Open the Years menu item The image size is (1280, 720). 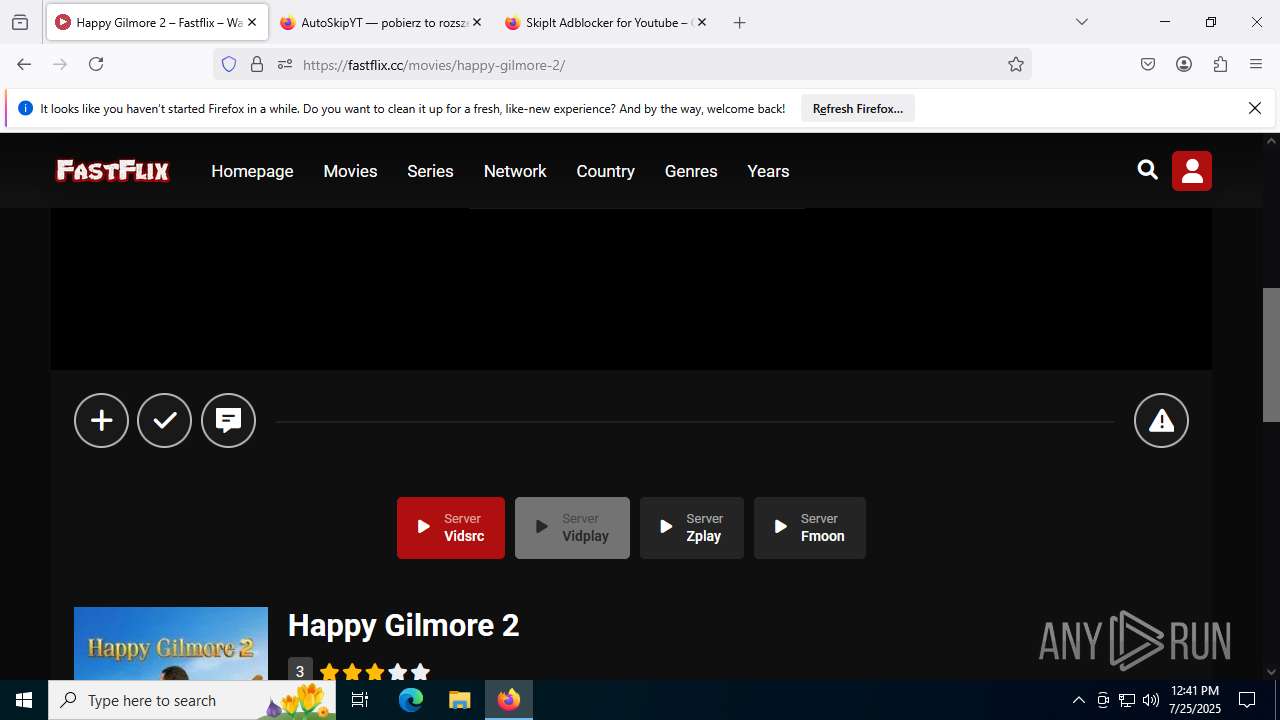click(x=768, y=171)
